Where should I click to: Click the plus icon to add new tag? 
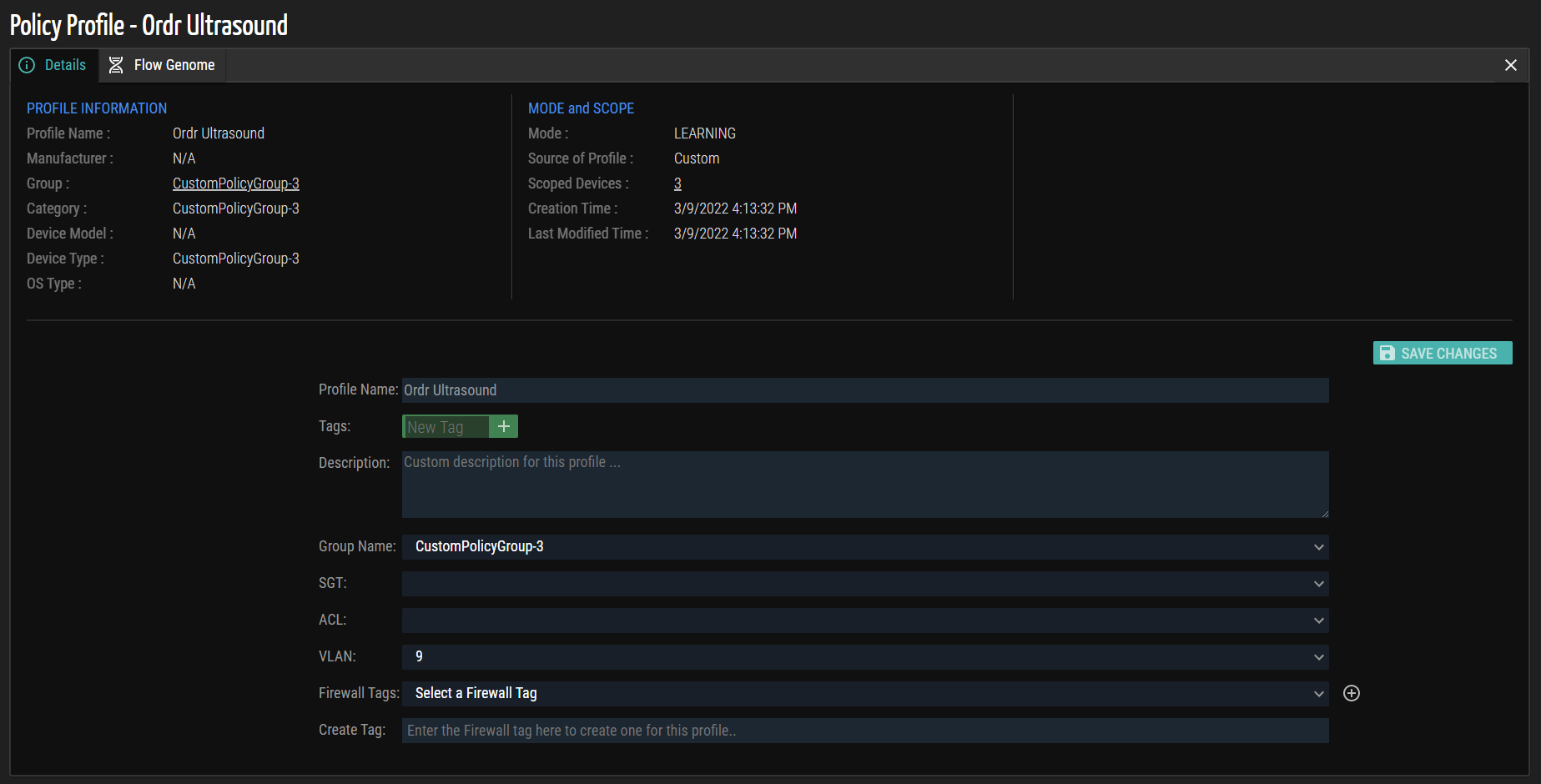(503, 426)
